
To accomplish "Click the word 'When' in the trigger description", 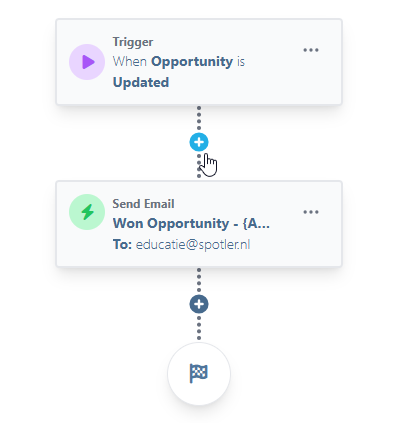I will 130,62.
